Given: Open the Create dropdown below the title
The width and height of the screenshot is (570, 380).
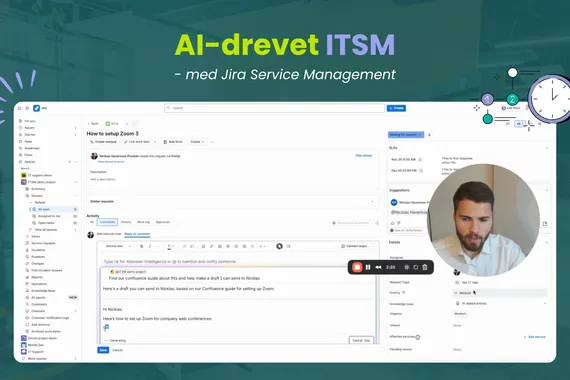Looking at the screenshot, I should coord(197,142).
